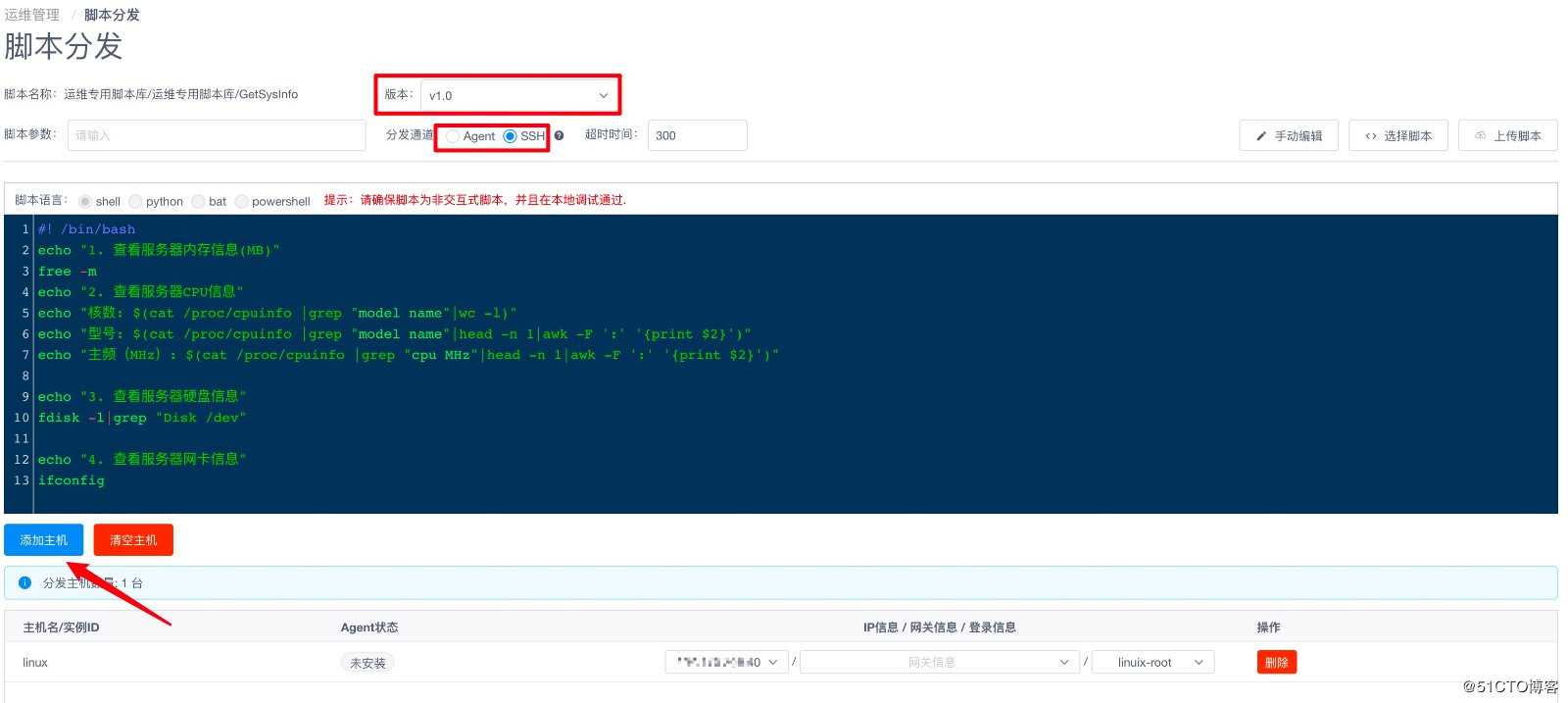Screen dimensions: 1568x703
Task: Click the 主机名/实例ID column header
Action: (x=61, y=628)
